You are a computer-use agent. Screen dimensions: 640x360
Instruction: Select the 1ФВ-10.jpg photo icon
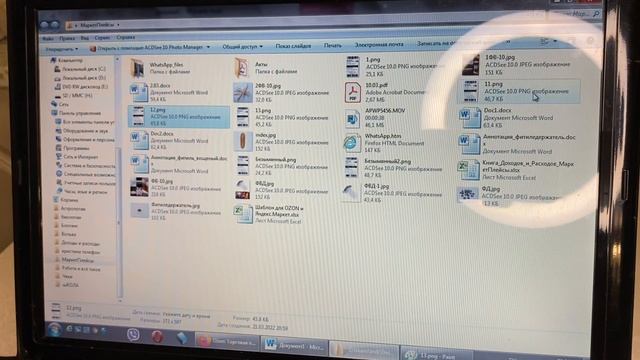(x=471, y=65)
